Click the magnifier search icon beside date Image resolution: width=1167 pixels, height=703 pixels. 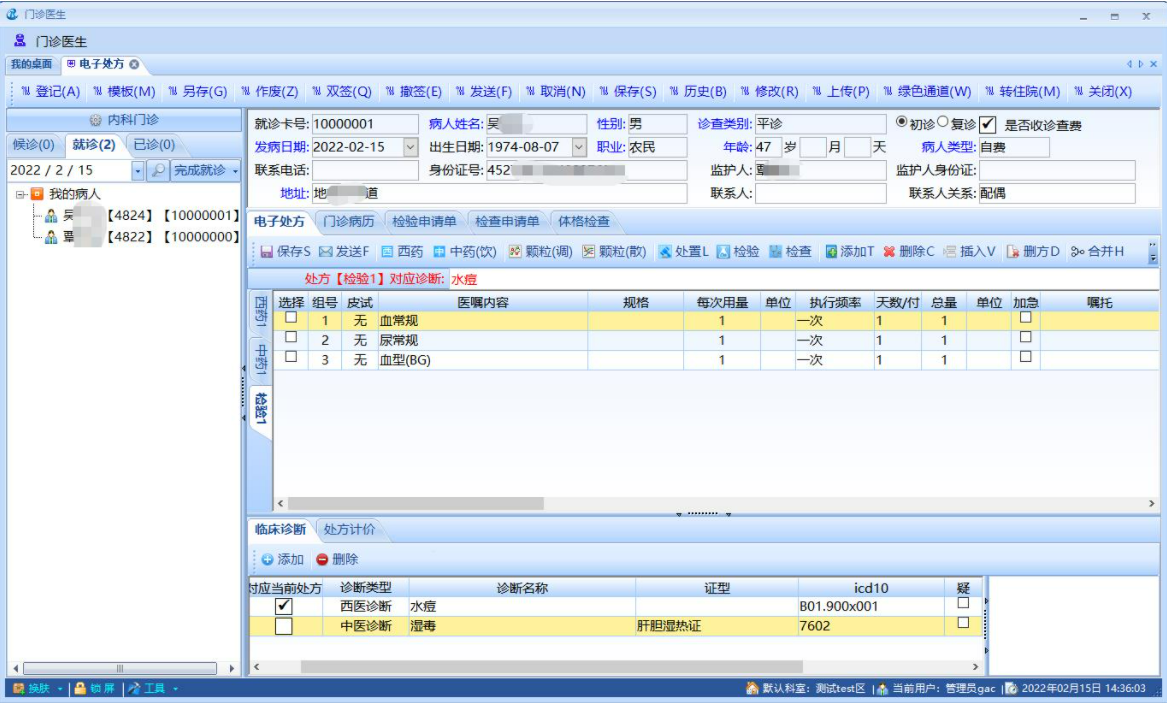click(x=158, y=170)
